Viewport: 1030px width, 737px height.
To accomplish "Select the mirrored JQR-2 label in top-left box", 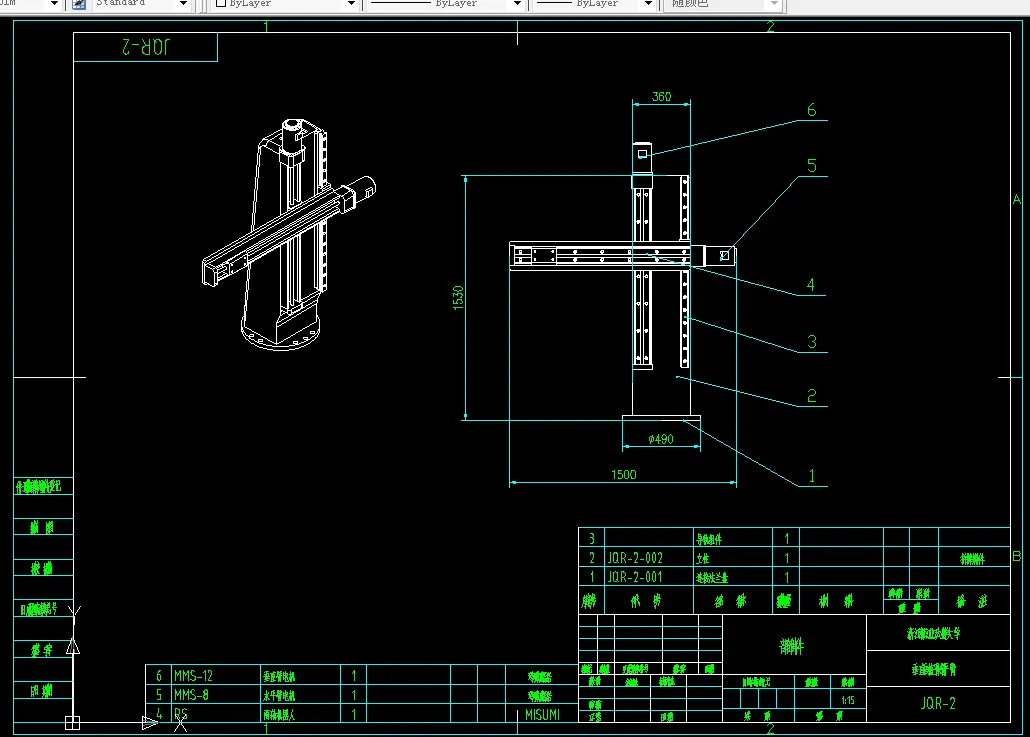I will [145, 47].
